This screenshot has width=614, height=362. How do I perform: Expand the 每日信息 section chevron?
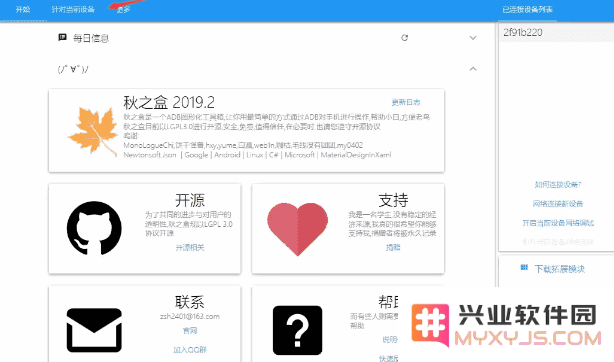click(473, 38)
